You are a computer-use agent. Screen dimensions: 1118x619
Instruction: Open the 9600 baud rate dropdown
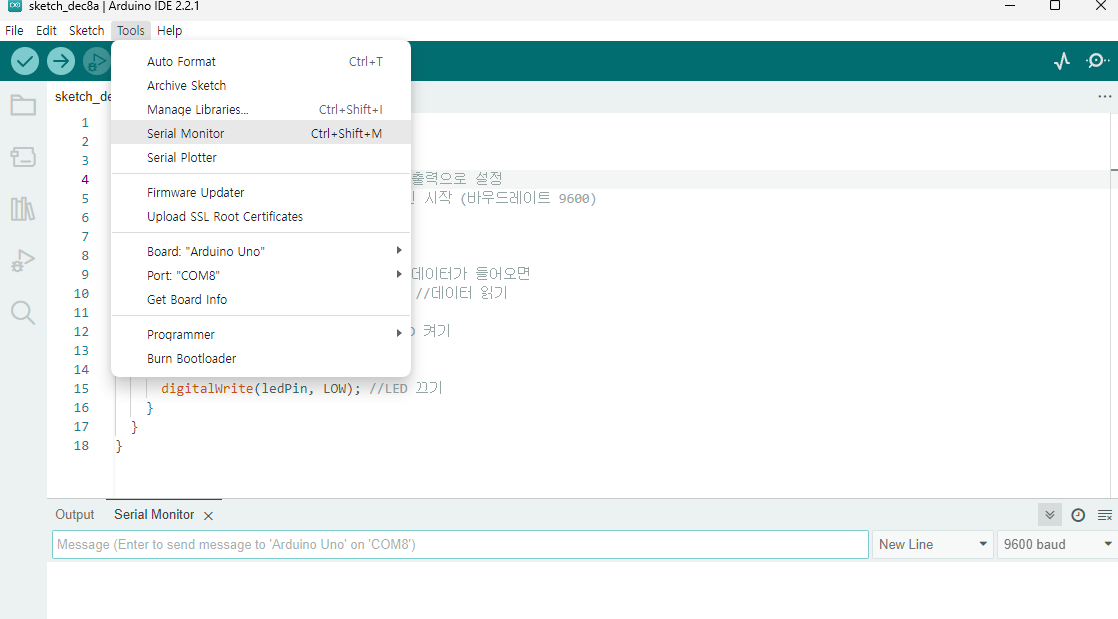pyautogui.click(x=1058, y=544)
